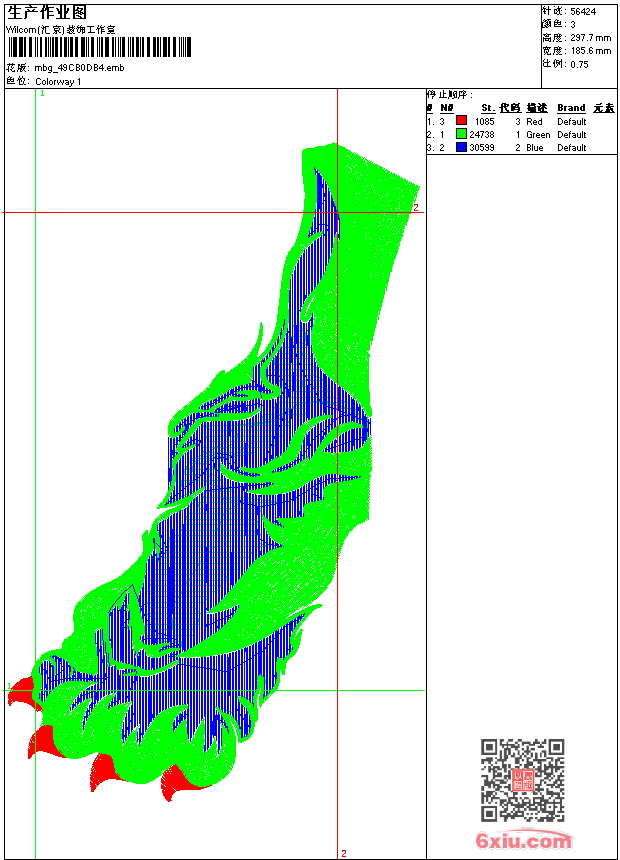Click the height value 297.7 mm

(x=590, y=38)
